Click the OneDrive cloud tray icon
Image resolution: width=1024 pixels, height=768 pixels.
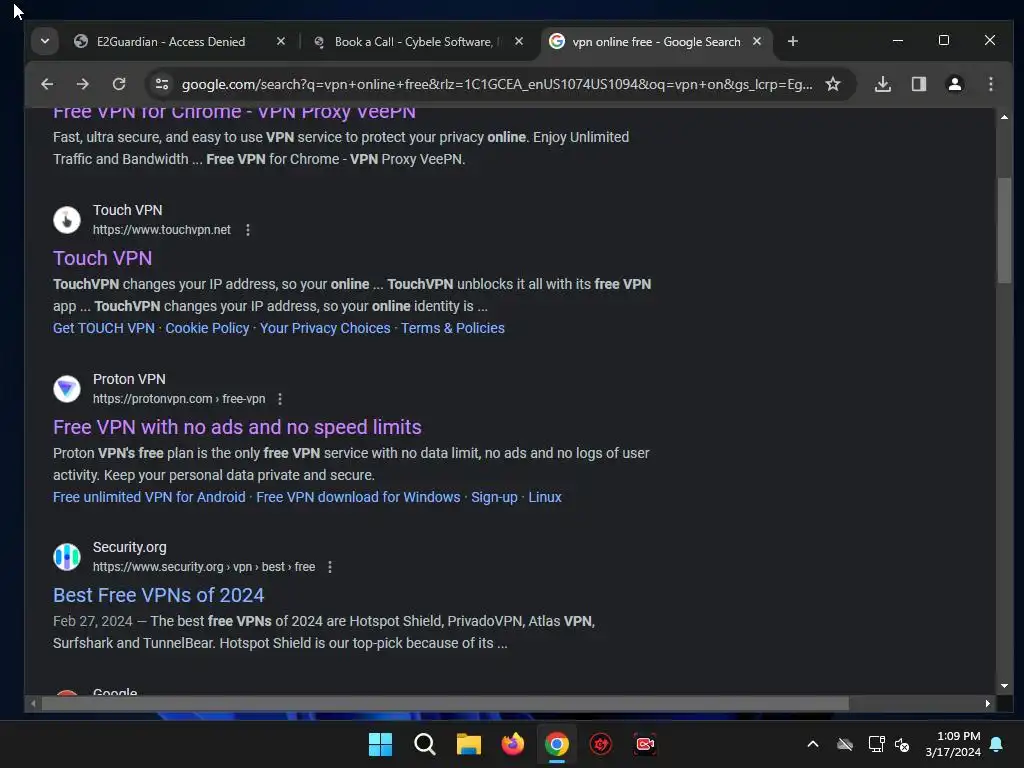845,744
